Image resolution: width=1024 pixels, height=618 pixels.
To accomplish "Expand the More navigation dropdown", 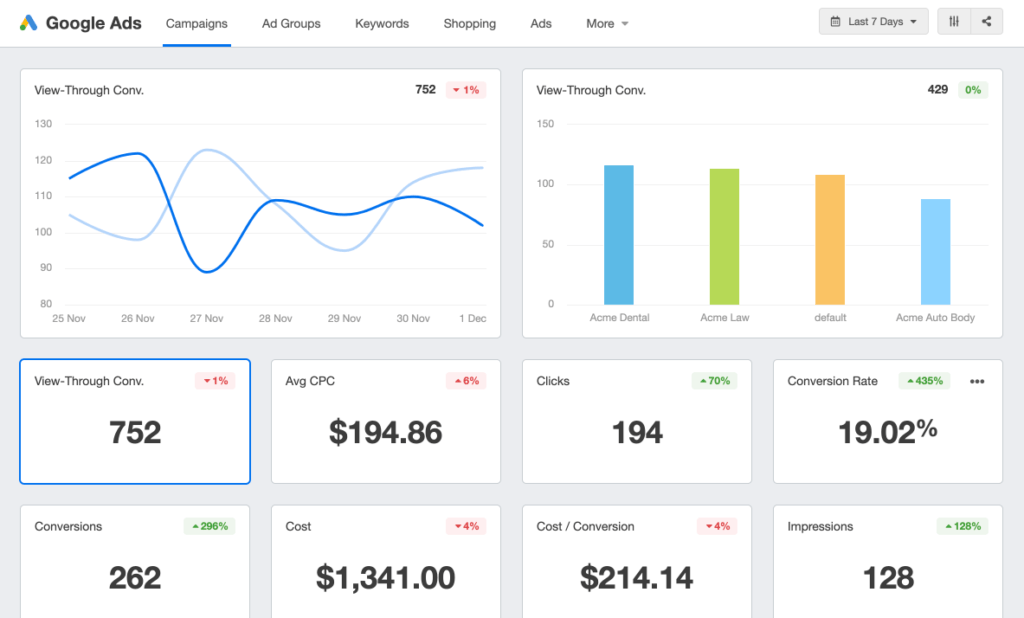I will click(607, 23).
